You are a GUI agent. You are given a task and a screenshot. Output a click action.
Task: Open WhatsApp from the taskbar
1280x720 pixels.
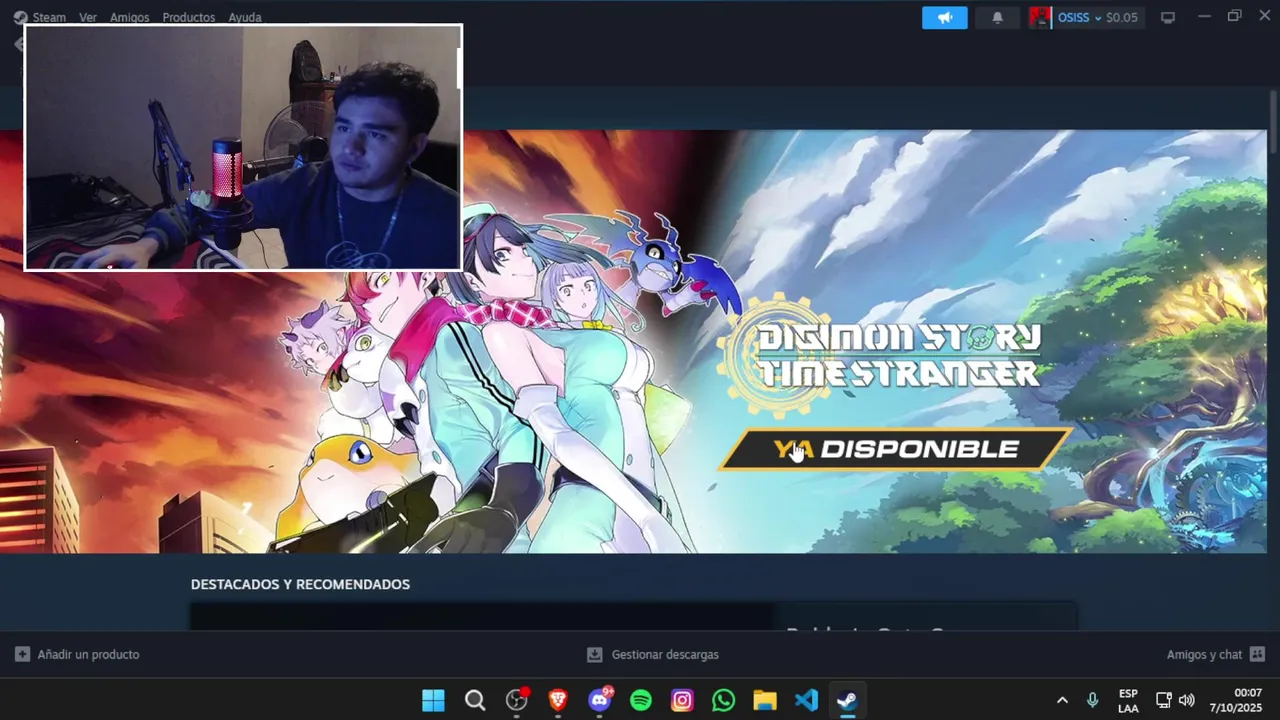[x=724, y=700]
